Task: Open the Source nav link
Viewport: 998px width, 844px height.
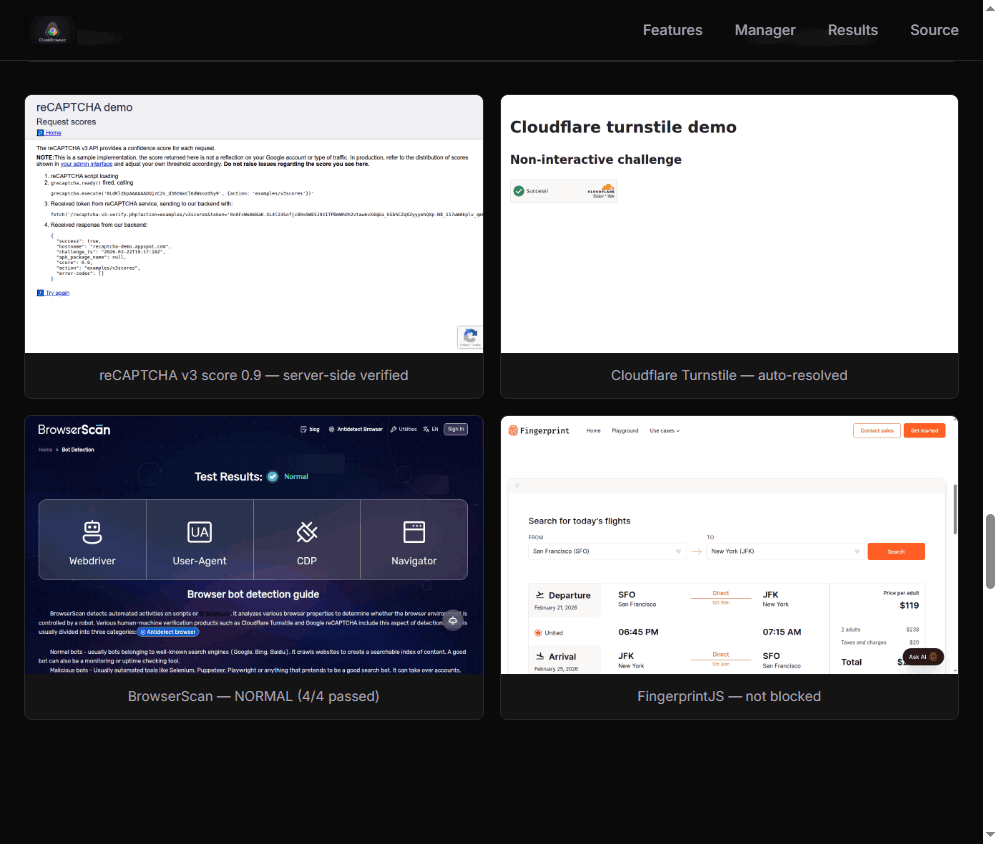Action: 934,30
